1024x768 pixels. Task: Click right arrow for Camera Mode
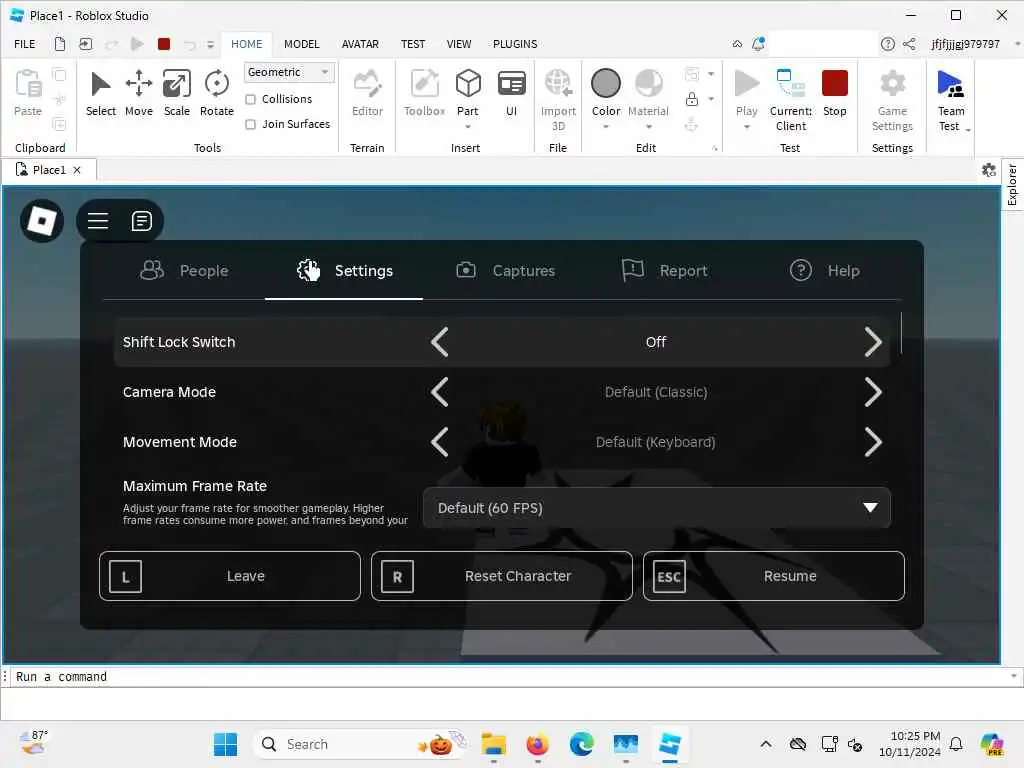point(872,392)
